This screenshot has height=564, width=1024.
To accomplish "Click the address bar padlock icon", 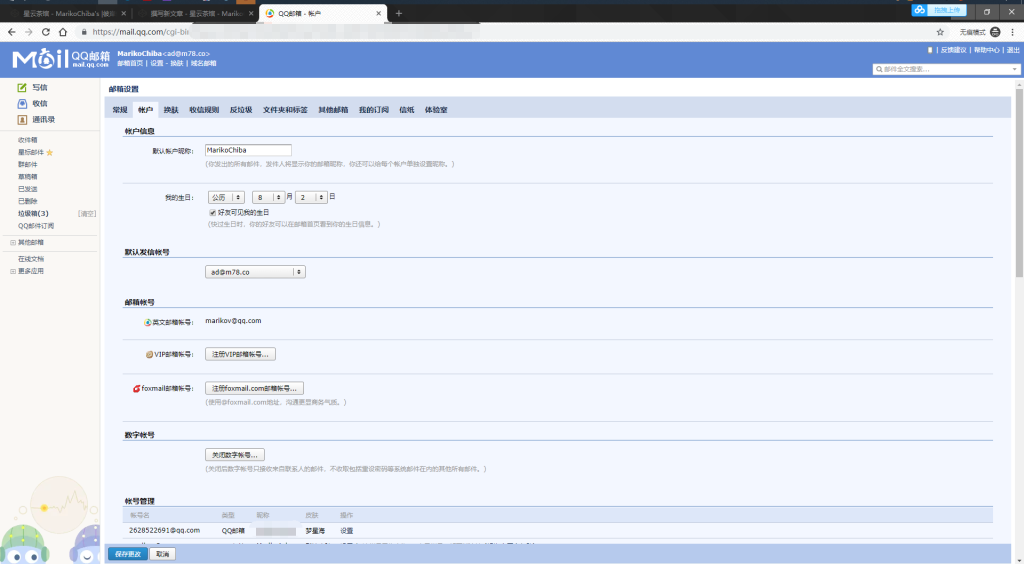I will point(84,32).
